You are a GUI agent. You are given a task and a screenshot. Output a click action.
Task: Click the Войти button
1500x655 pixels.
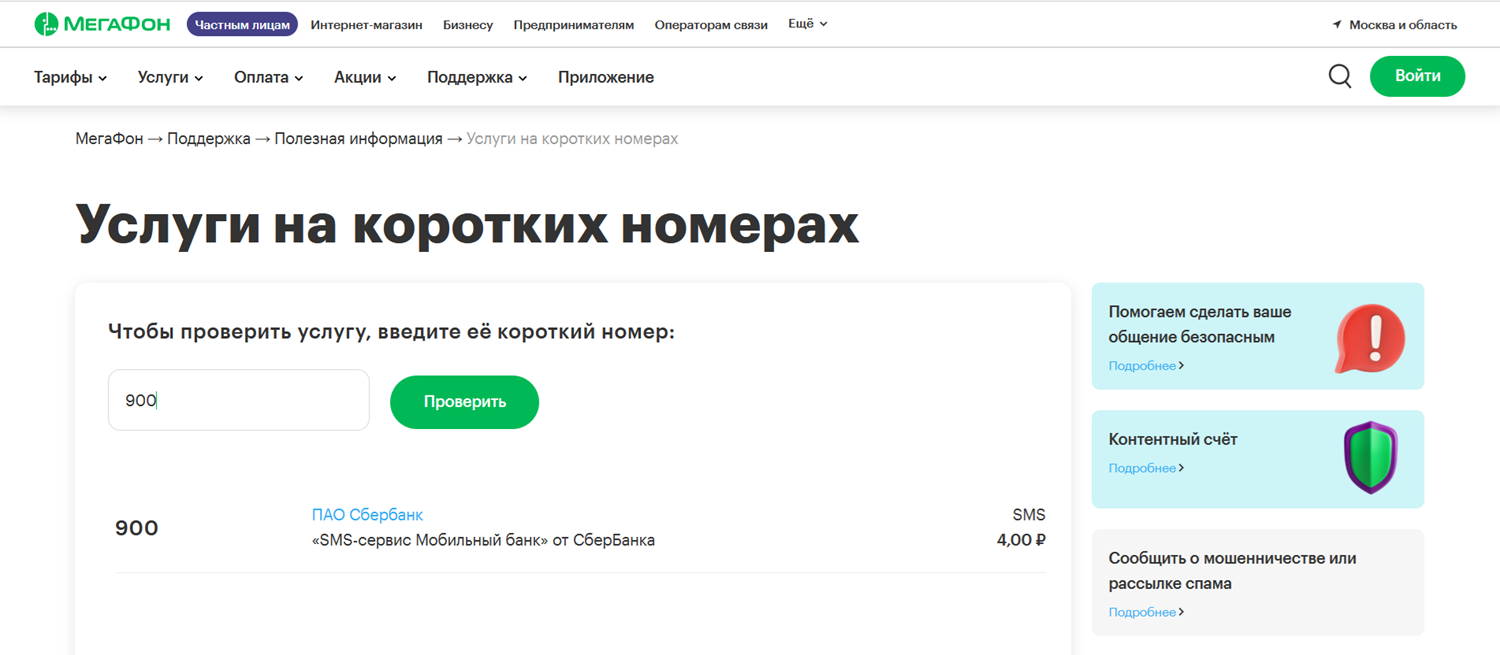(x=1417, y=76)
